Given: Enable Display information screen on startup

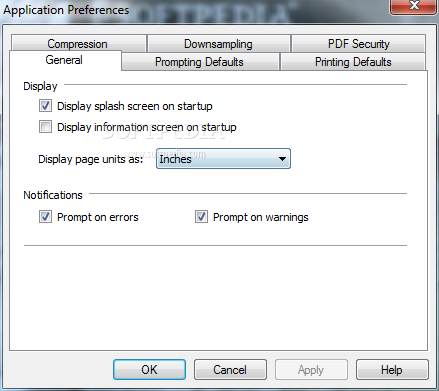Looking at the screenshot, I should click(45, 127).
